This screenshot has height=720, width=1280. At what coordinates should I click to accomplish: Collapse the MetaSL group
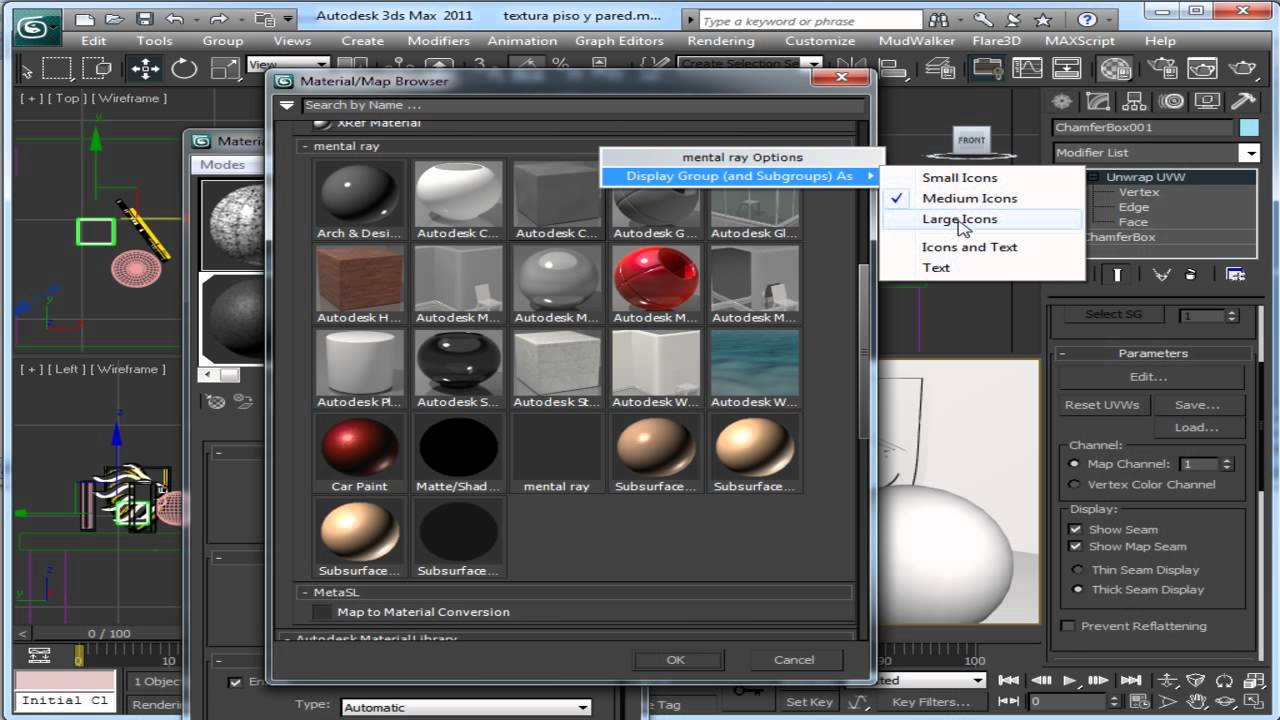(306, 592)
